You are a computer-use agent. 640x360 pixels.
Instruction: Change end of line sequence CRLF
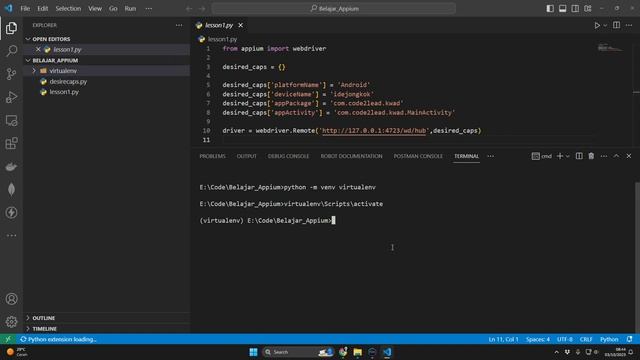586,339
